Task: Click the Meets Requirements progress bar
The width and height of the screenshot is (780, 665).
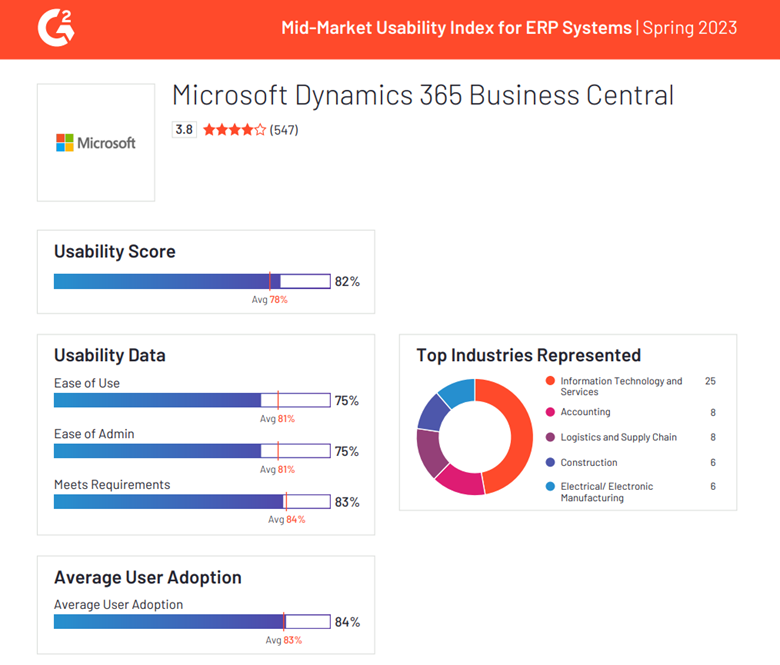Action: click(x=192, y=501)
